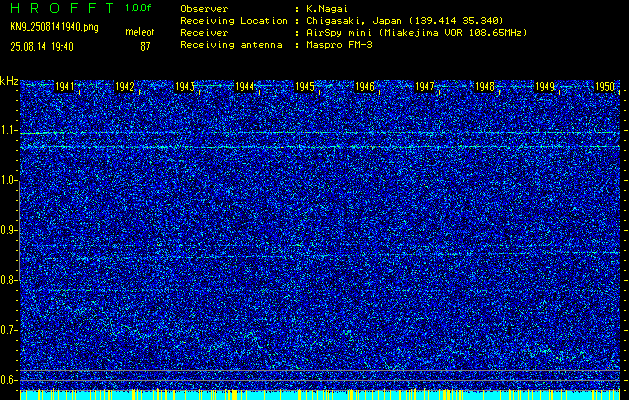
Task: Click the 1.1 frequency axis label
Action: [8, 130]
